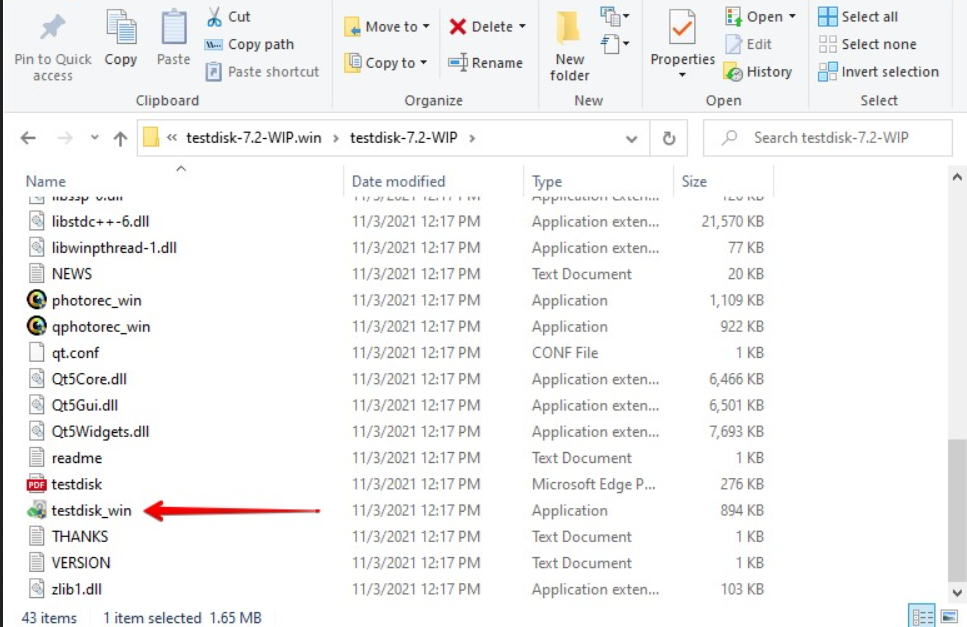Click testdisk-7.2-WIP.win in the address bar
The height and width of the screenshot is (627, 967).
(x=253, y=137)
